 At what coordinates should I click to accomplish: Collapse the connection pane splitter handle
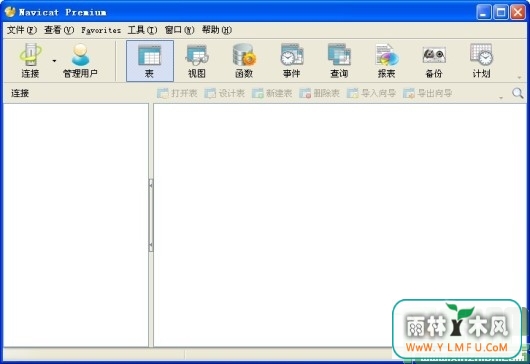tap(151, 215)
